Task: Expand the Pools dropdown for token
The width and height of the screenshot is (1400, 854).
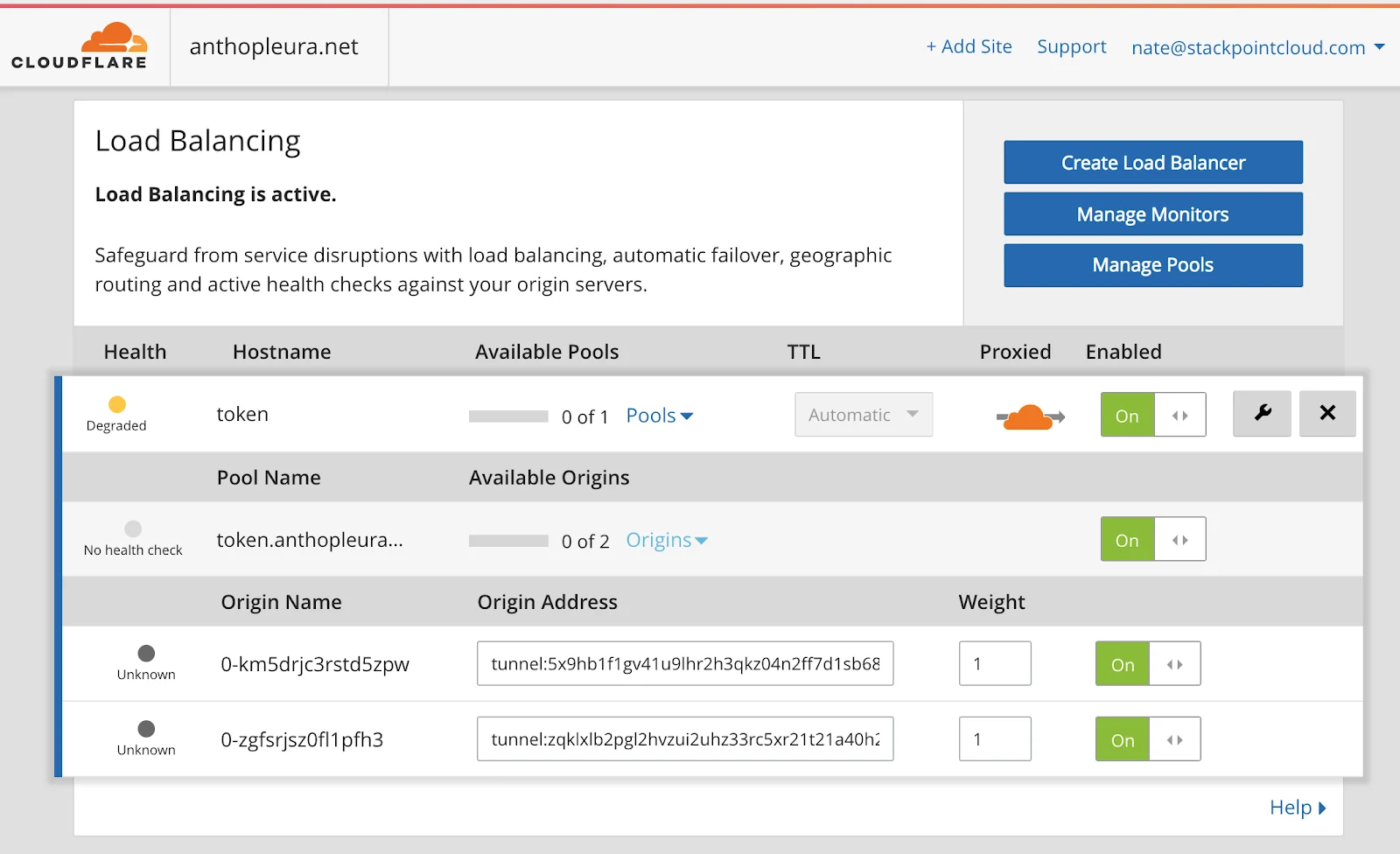Action: click(x=660, y=416)
